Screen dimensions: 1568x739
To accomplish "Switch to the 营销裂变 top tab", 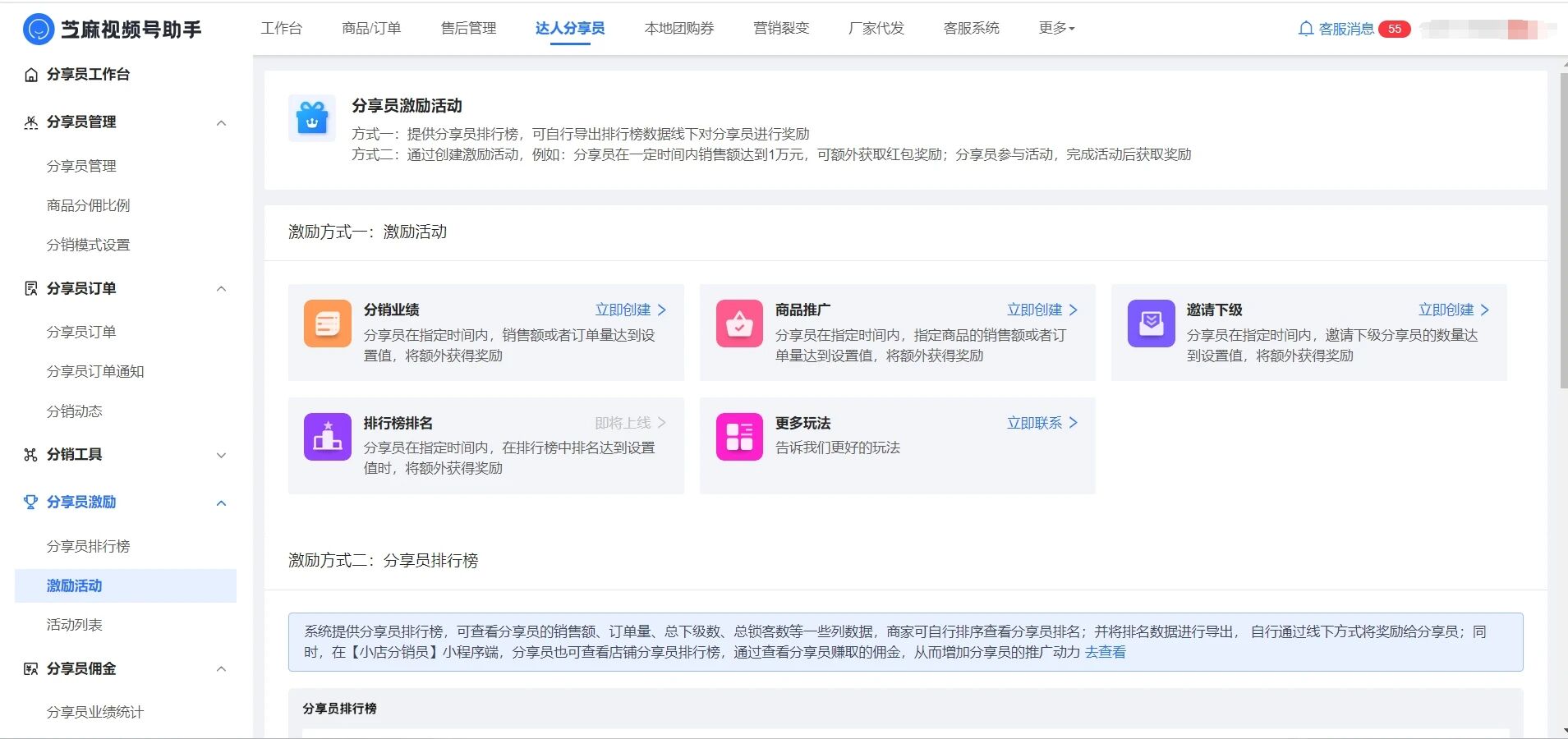I will coord(781,28).
